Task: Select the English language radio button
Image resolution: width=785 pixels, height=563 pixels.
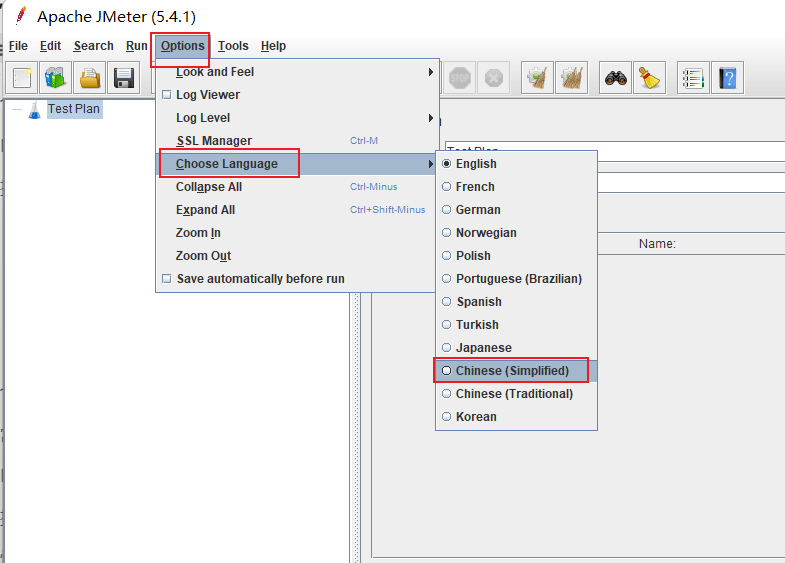Action: click(447, 164)
